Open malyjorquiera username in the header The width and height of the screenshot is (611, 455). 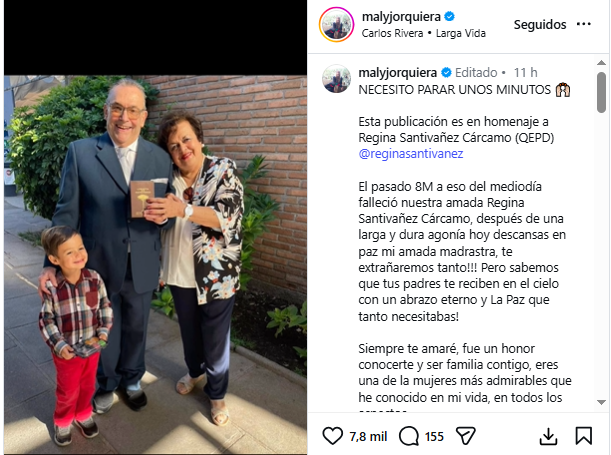pyautogui.click(x=401, y=17)
